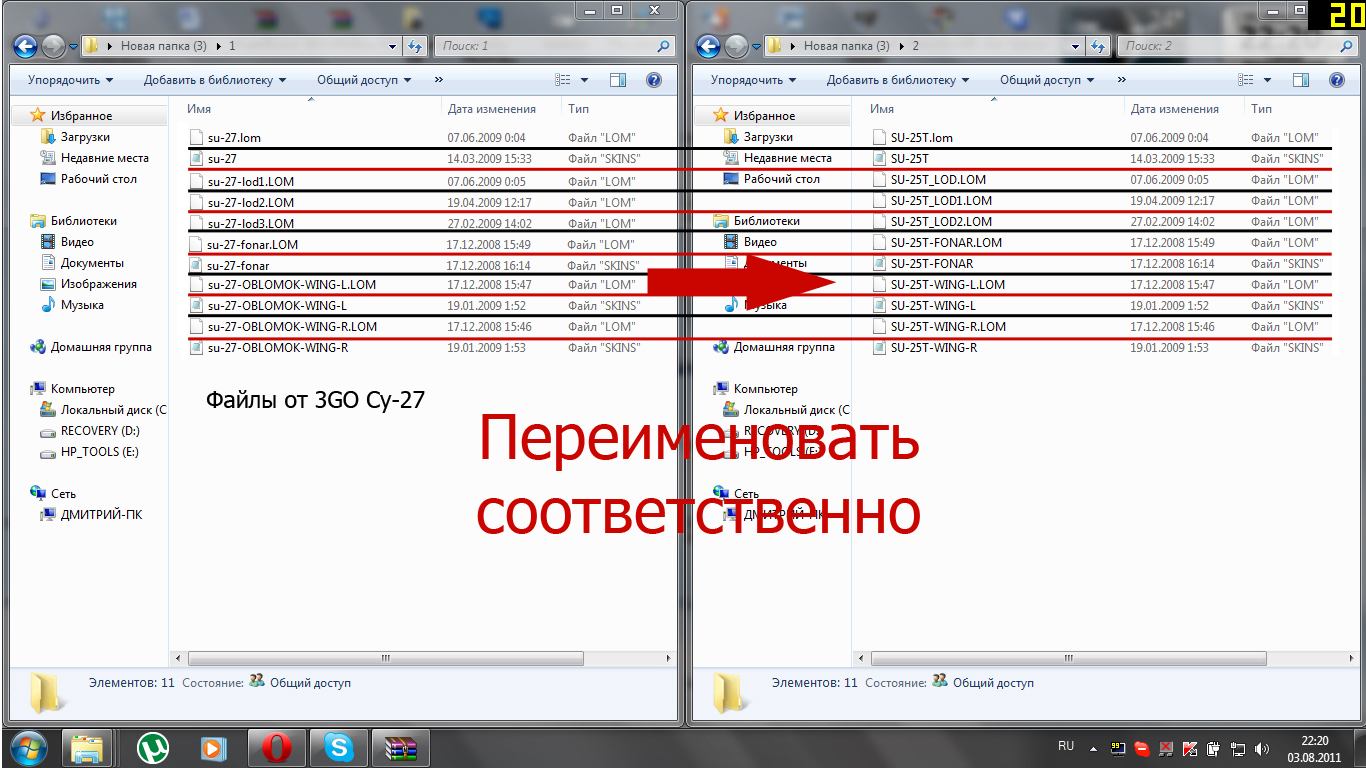The height and width of the screenshot is (768, 1366).
Task: Expand toolbar overflow chevron in right window
Action: [x=1122, y=80]
